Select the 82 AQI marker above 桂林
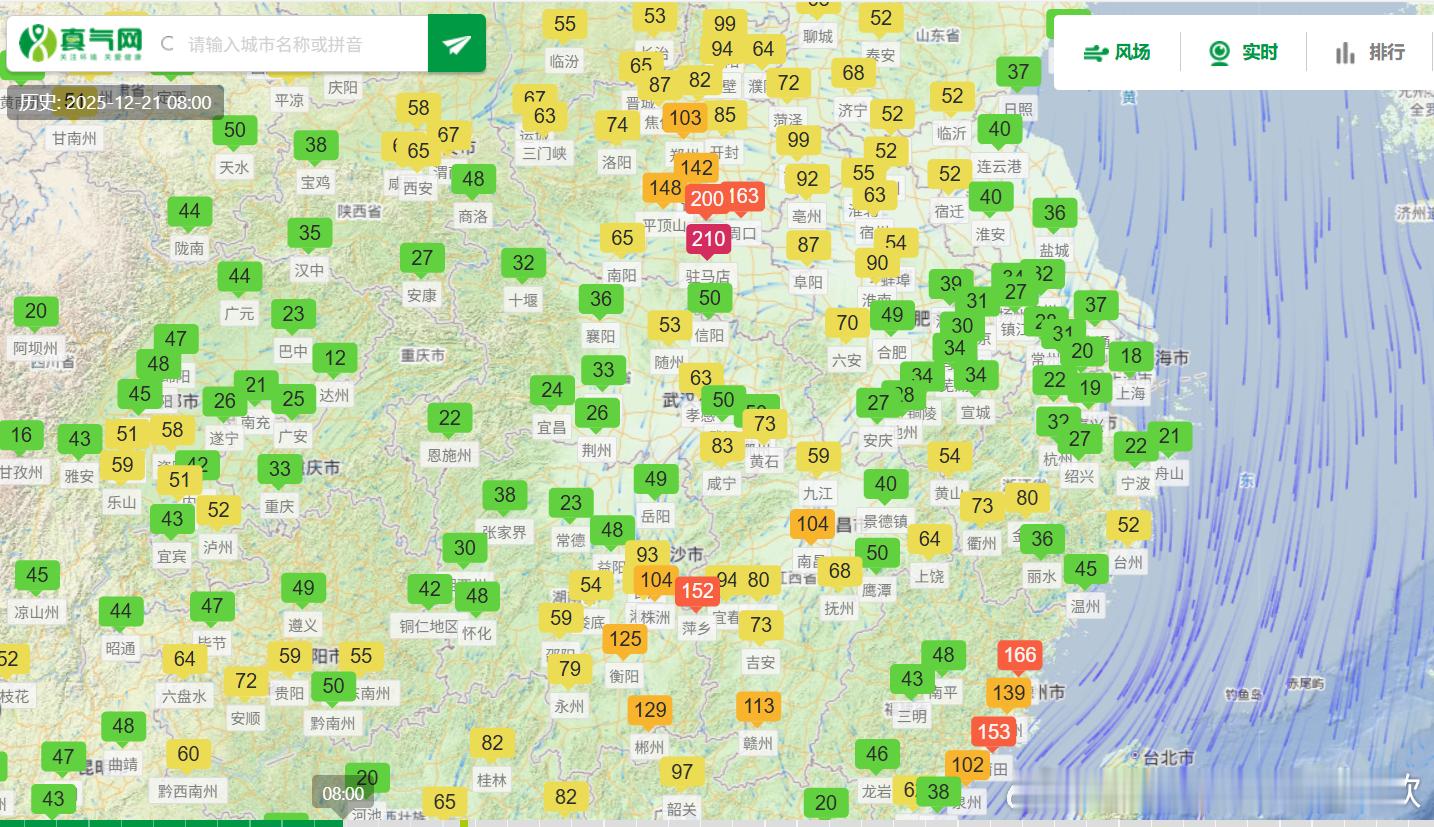1434x827 pixels. click(492, 743)
